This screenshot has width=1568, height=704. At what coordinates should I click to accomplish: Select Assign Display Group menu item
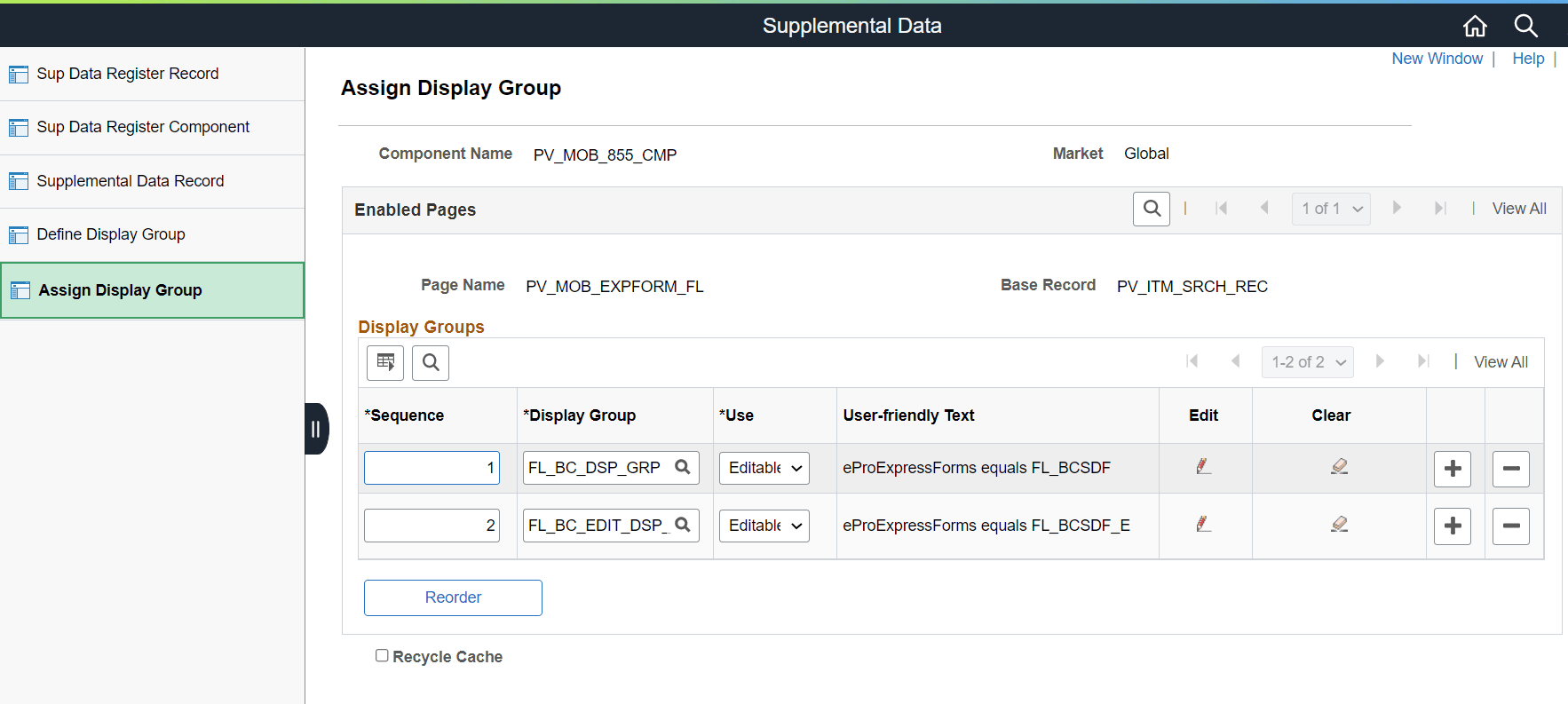pos(152,290)
